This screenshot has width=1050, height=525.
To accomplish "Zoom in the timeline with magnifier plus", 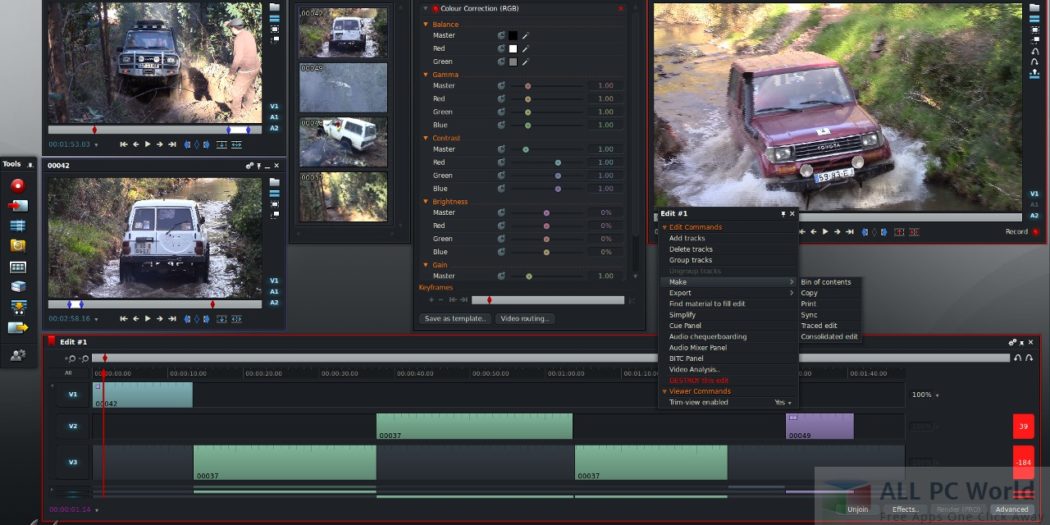I will pyautogui.click(x=71, y=359).
